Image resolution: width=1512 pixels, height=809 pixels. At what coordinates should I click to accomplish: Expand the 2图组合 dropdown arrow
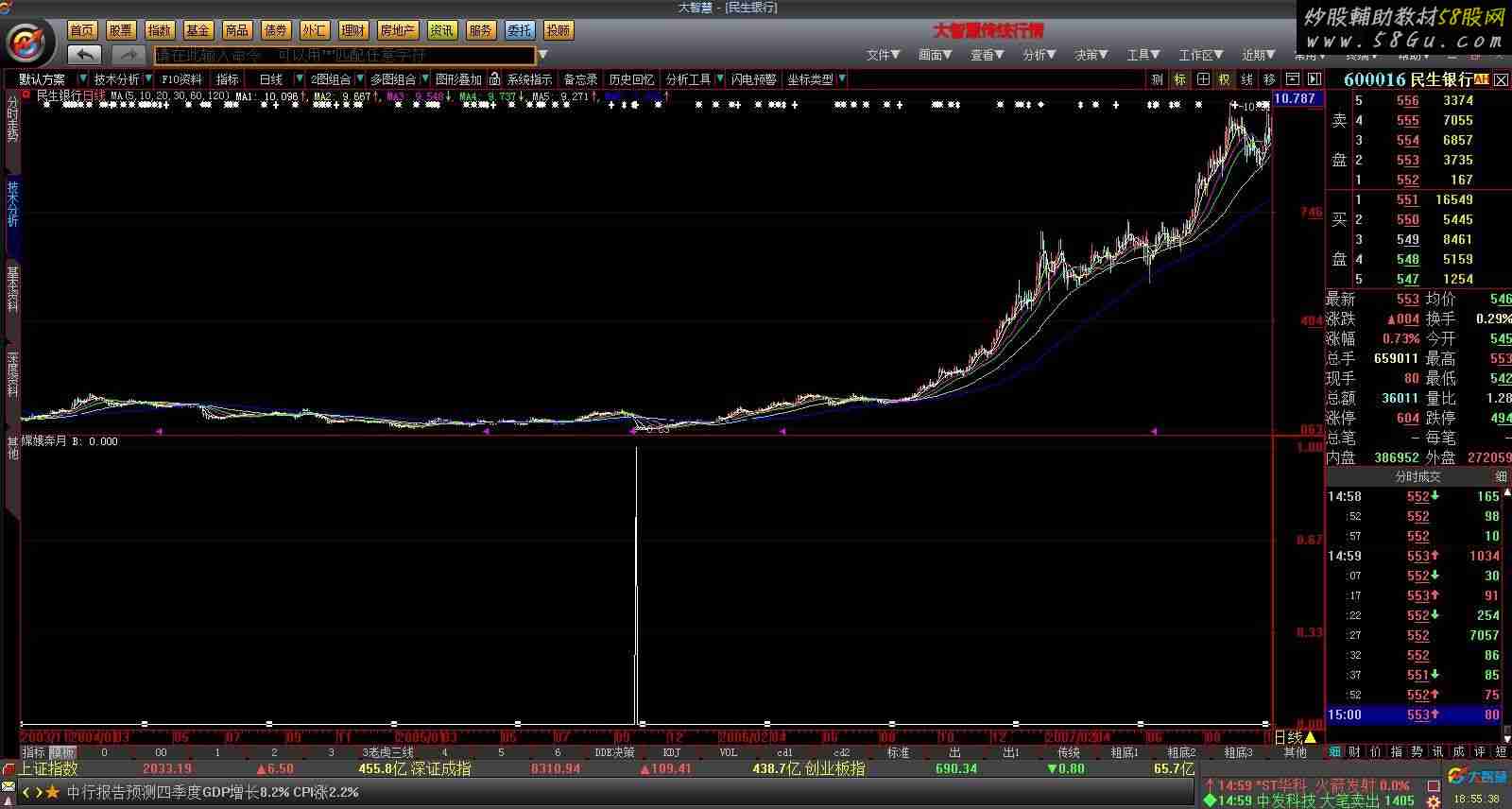pyautogui.click(x=359, y=79)
